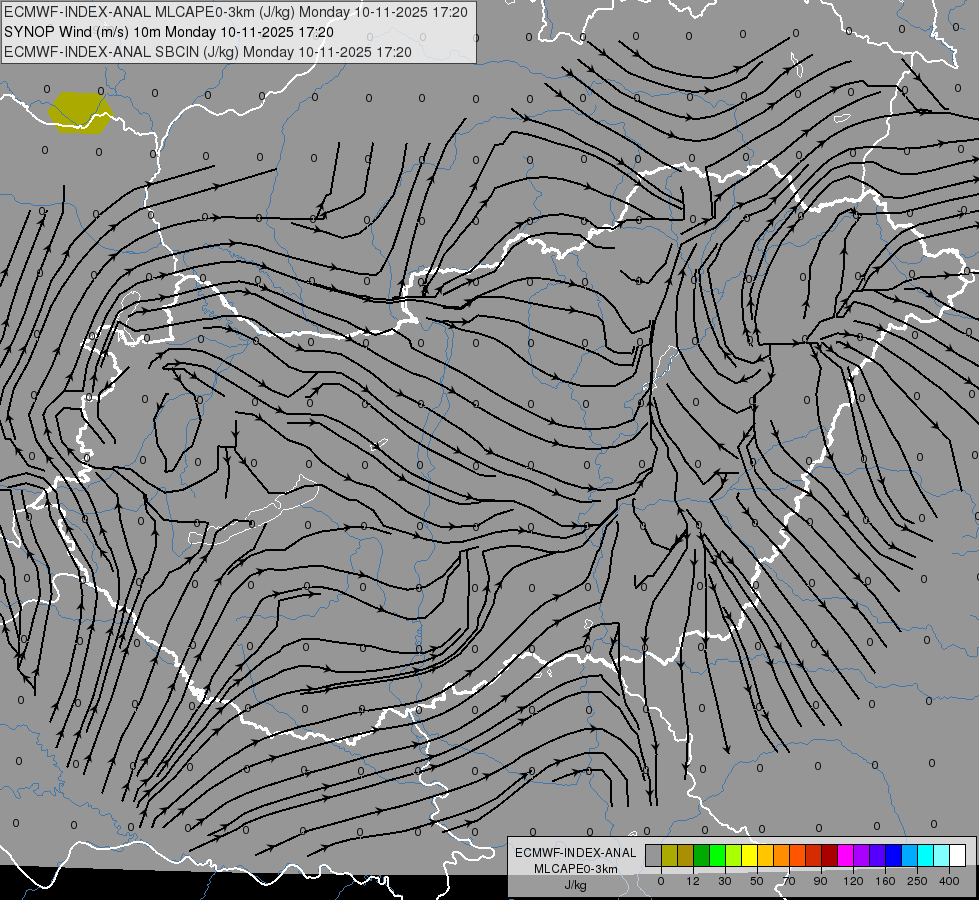The image size is (979, 900).
Task: Click the bright cyan legend swatch
Action: pyautogui.click(x=925, y=856)
